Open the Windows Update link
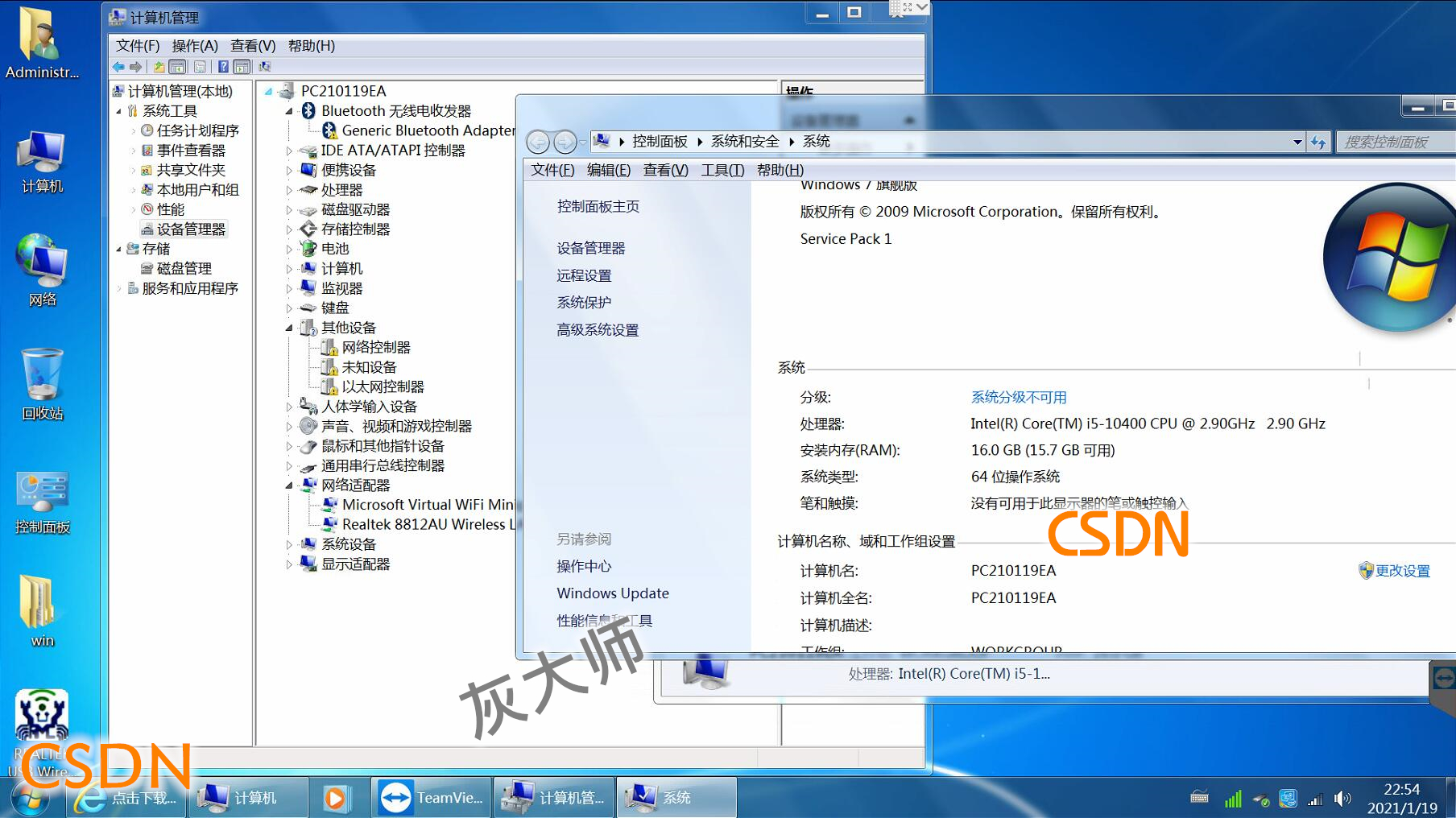Image resolution: width=1456 pixels, height=818 pixels. [613, 593]
